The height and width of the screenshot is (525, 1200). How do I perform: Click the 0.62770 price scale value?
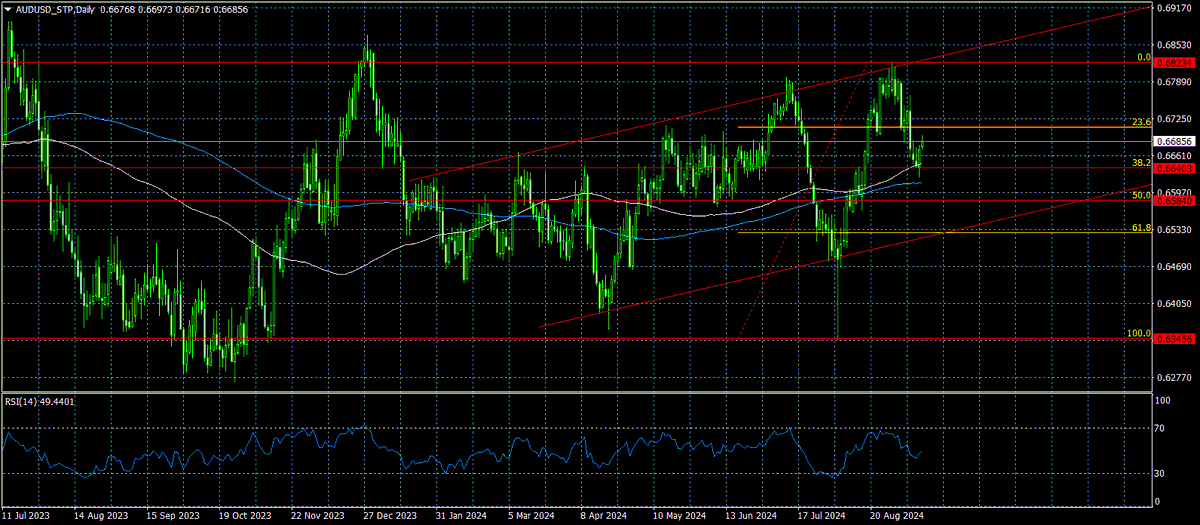1173,378
